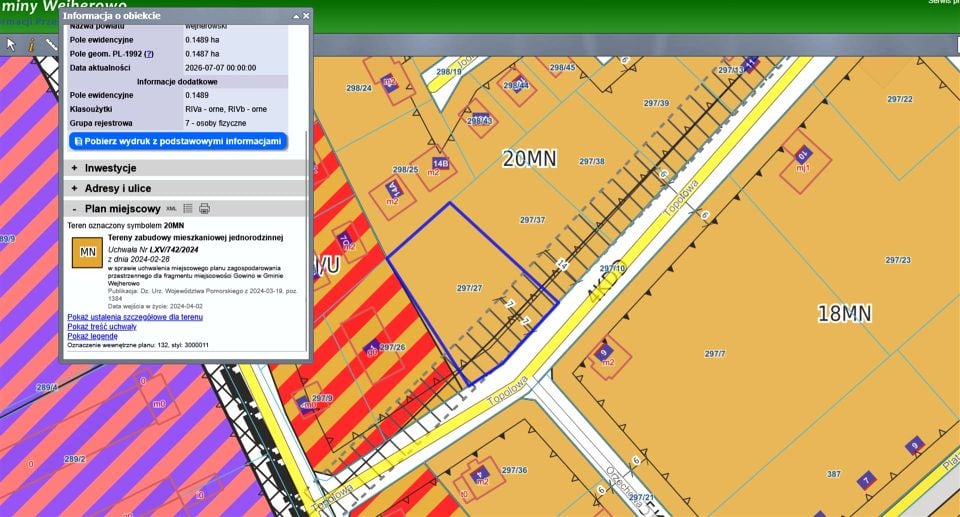Close the Informacja o obiekcie panel
This screenshot has width=960, height=517.
(306, 16)
